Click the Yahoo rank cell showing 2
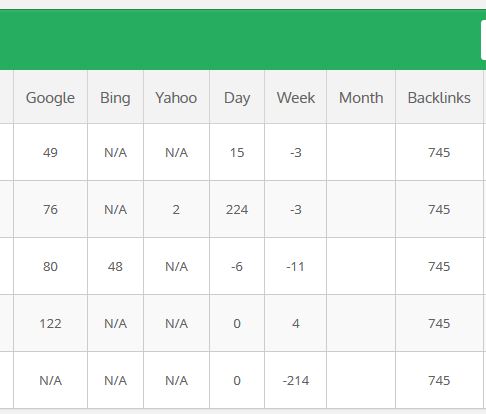 pyautogui.click(x=176, y=209)
